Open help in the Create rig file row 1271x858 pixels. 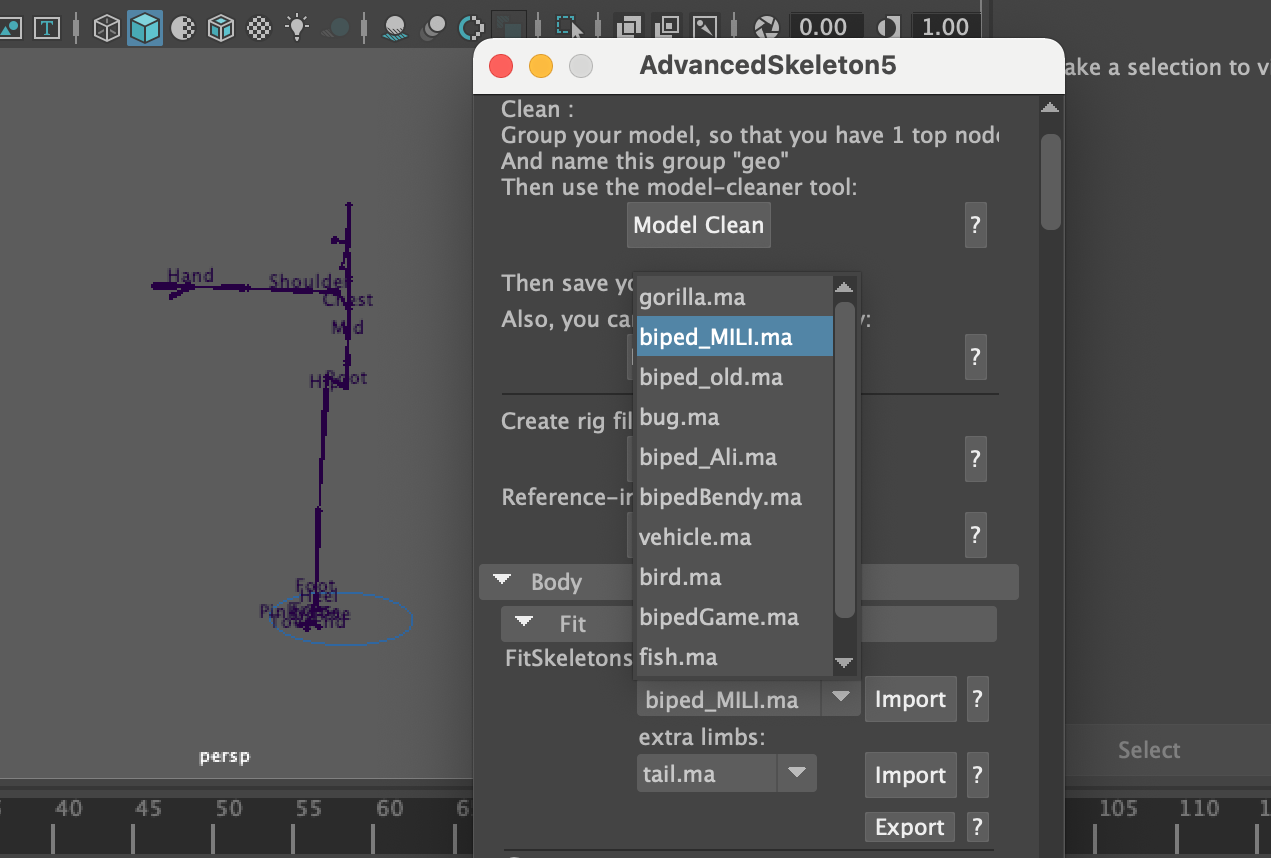(x=976, y=460)
